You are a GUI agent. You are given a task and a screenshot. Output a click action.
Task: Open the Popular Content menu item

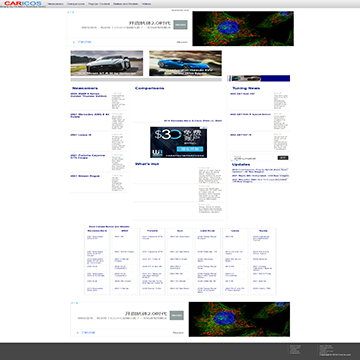pyautogui.click(x=98, y=4)
